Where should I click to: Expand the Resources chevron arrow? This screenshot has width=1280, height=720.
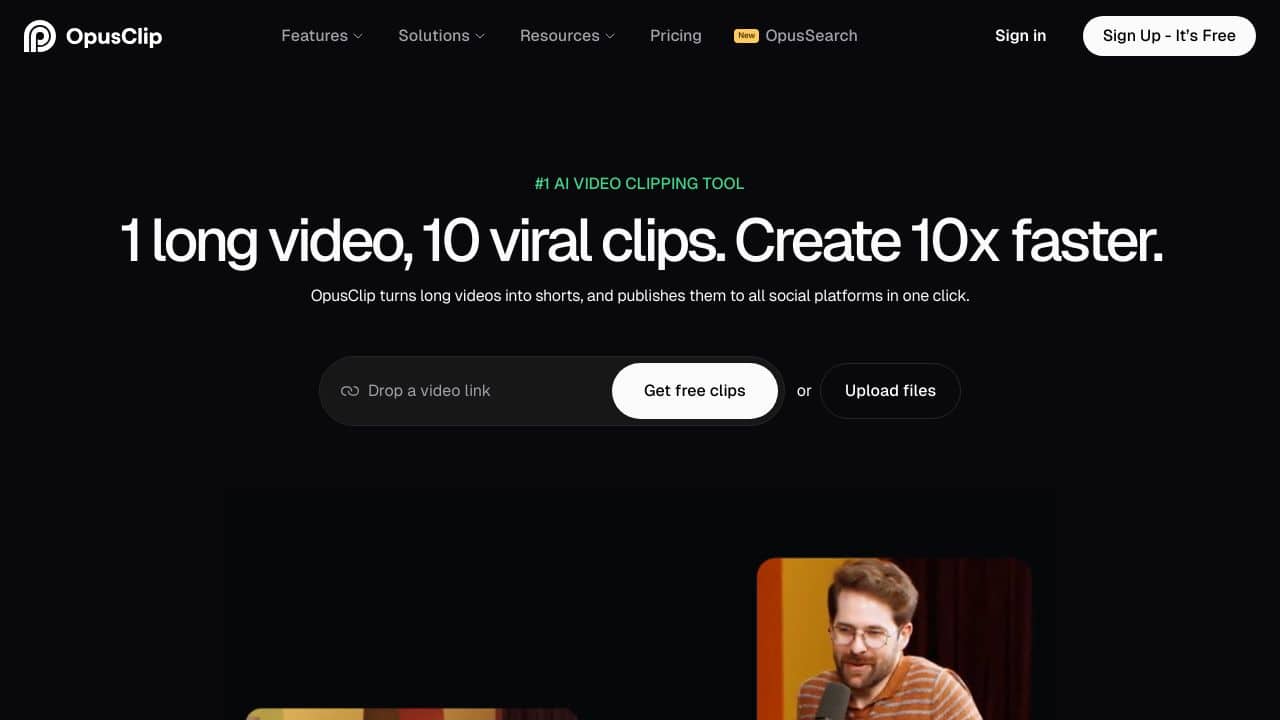pos(610,36)
